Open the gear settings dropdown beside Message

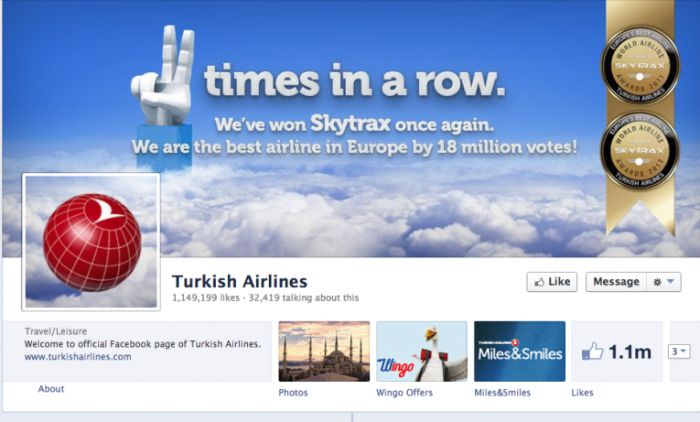click(x=664, y=282)
